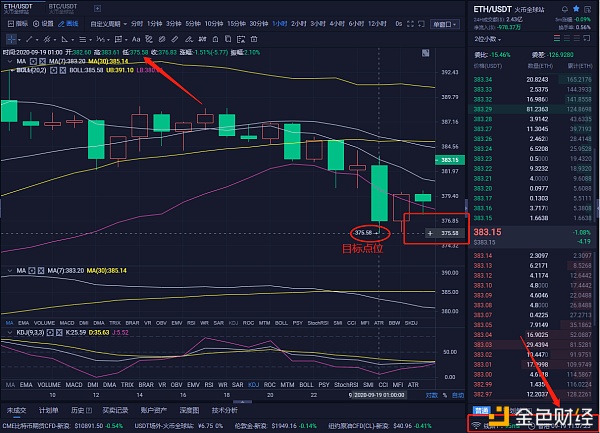This screenshot has width=600, height=433.
Task: Click the add new pair tab plus icon
Action: (x=97, y=8)
